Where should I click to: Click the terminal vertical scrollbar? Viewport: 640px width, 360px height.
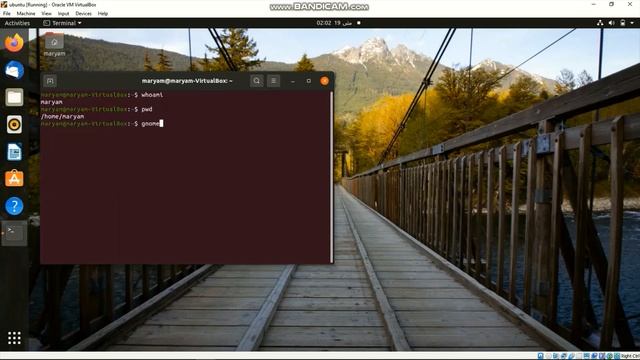(x=331, y=176)
